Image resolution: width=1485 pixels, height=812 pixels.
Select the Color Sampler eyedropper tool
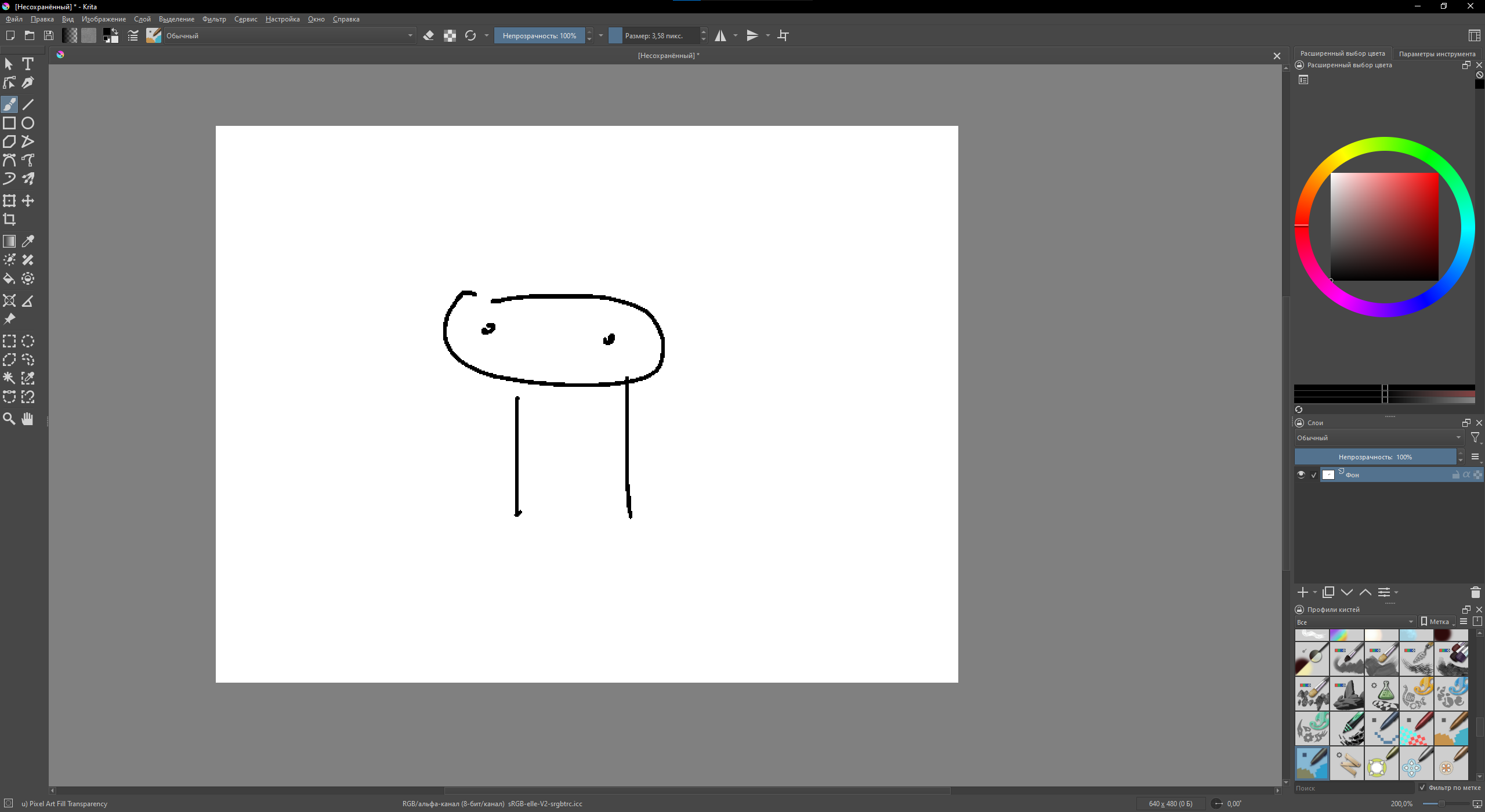(x=28, y=241)
